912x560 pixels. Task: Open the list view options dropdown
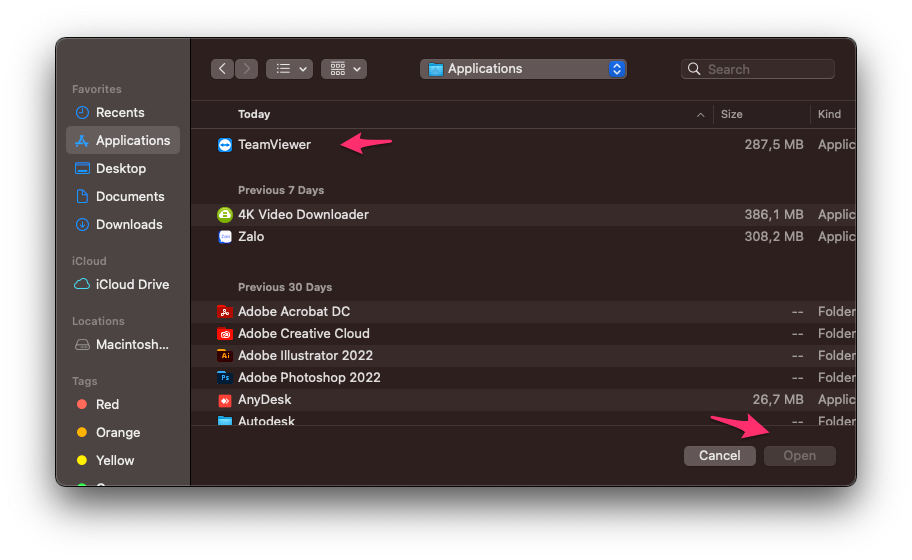tap(290, 69)
